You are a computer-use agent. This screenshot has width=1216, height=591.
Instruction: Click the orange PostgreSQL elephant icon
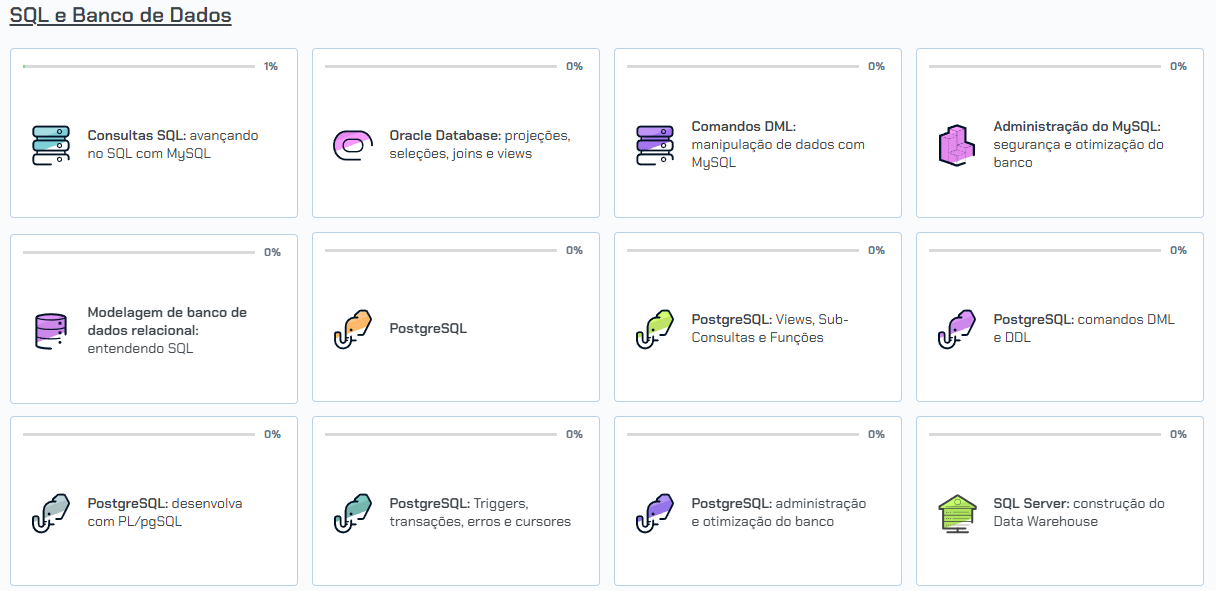[x=352, y=329]
